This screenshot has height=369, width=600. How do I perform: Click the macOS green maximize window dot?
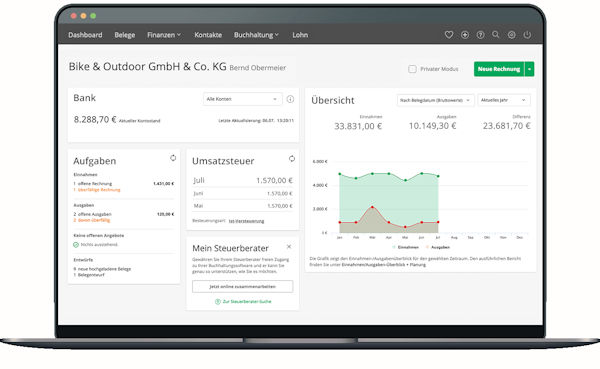pos(93,16)
